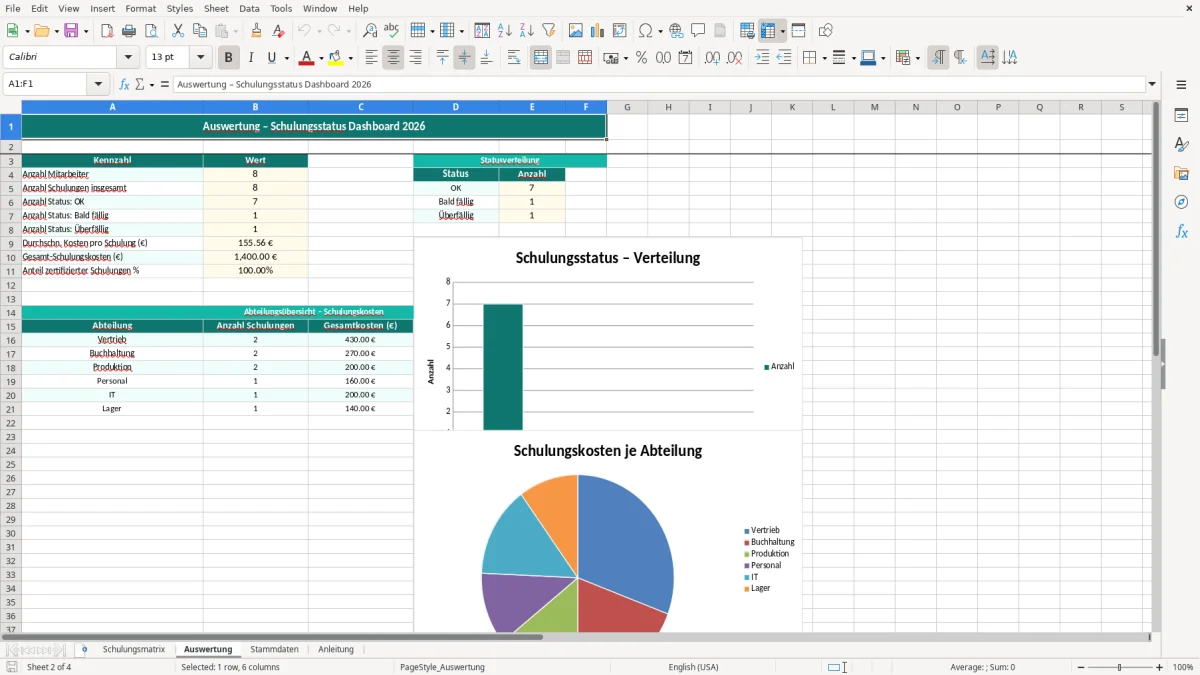Click the AutoFilter funnel icon
The height and width of the screenshot is (675, 1200).
point(549,31)
